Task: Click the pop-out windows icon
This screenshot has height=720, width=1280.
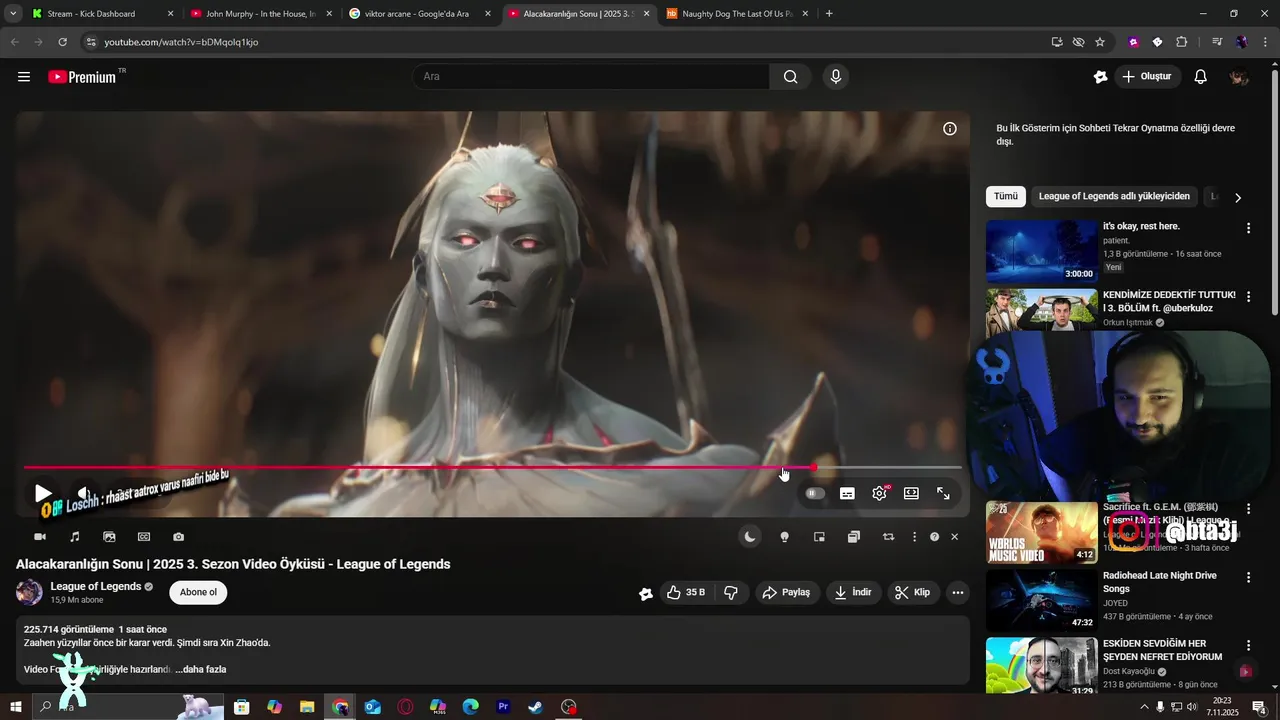Action: point(854,537)
